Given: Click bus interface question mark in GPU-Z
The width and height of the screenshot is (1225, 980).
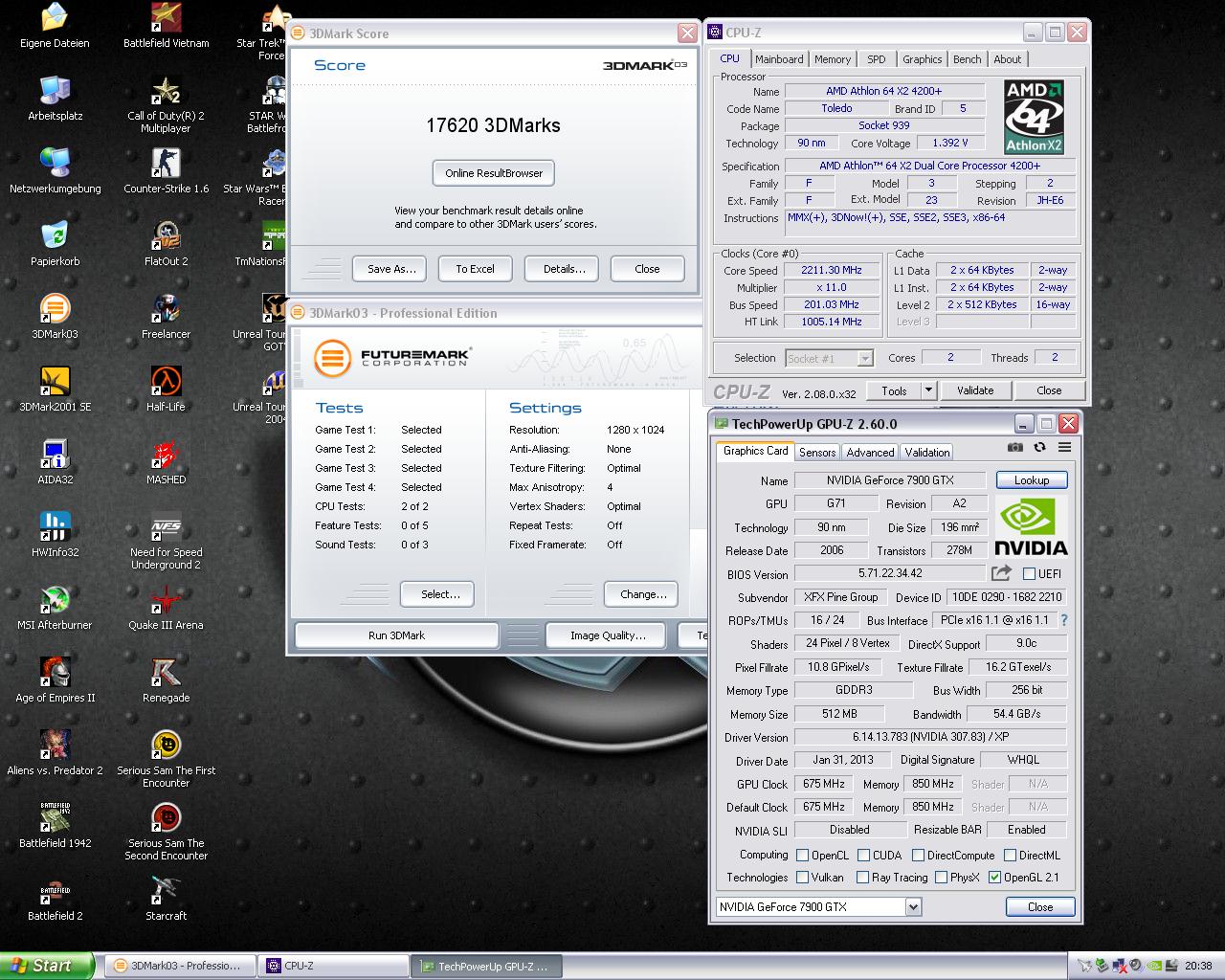Looking at the screenshot, I should click(1064, 620).
